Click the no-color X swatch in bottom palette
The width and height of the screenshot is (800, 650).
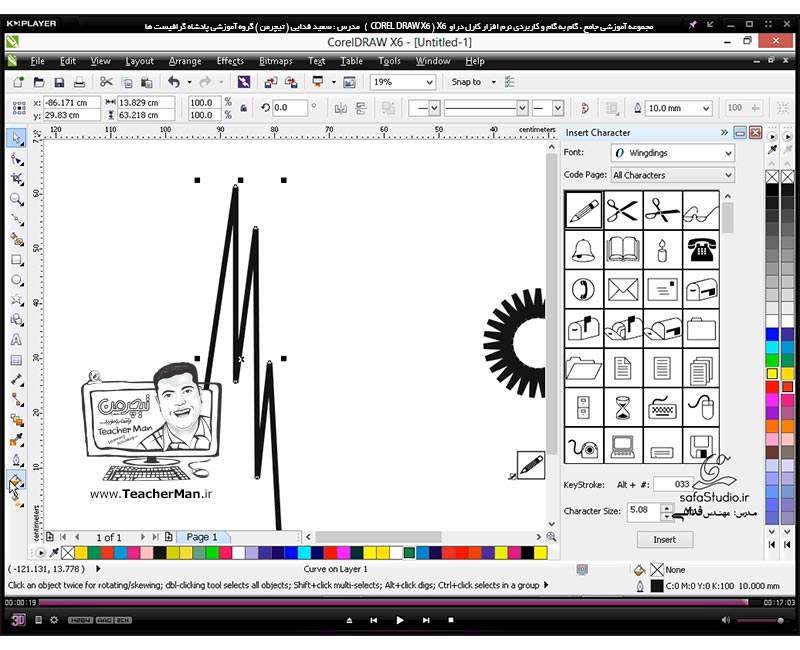tap(67, 552)
